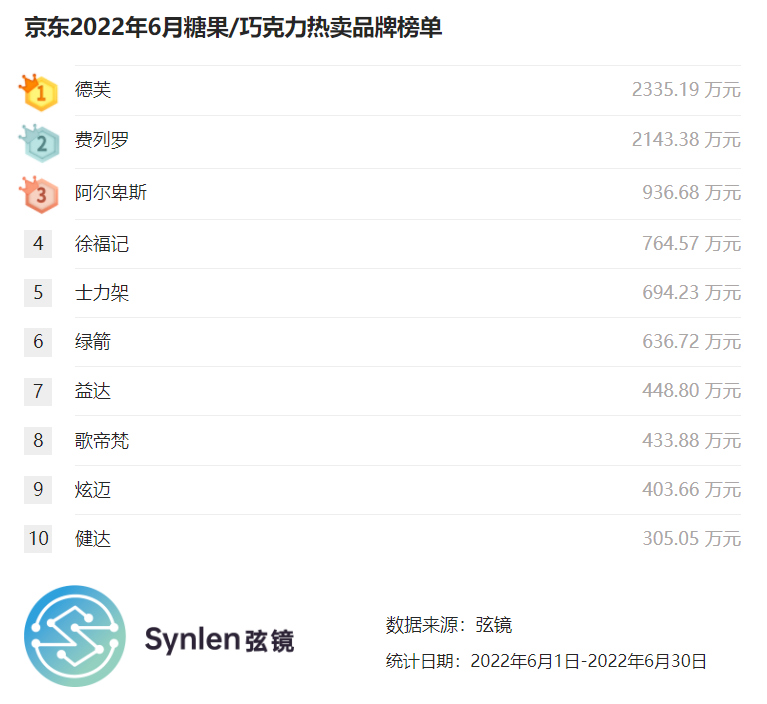The width and height of the screenshot is (767, 704).
Task: Click sales value 636.72 万元
Action: tap(692, 341)
